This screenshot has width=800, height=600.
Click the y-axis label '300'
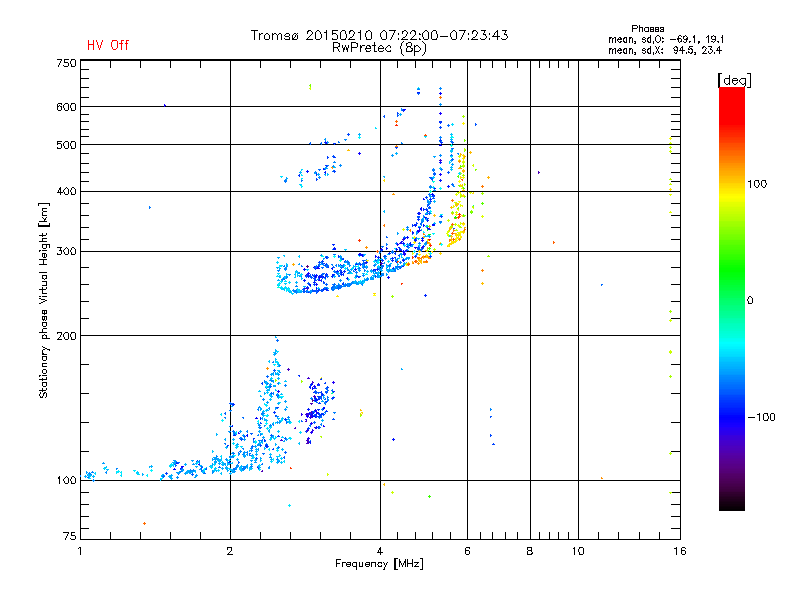(66, 251)
